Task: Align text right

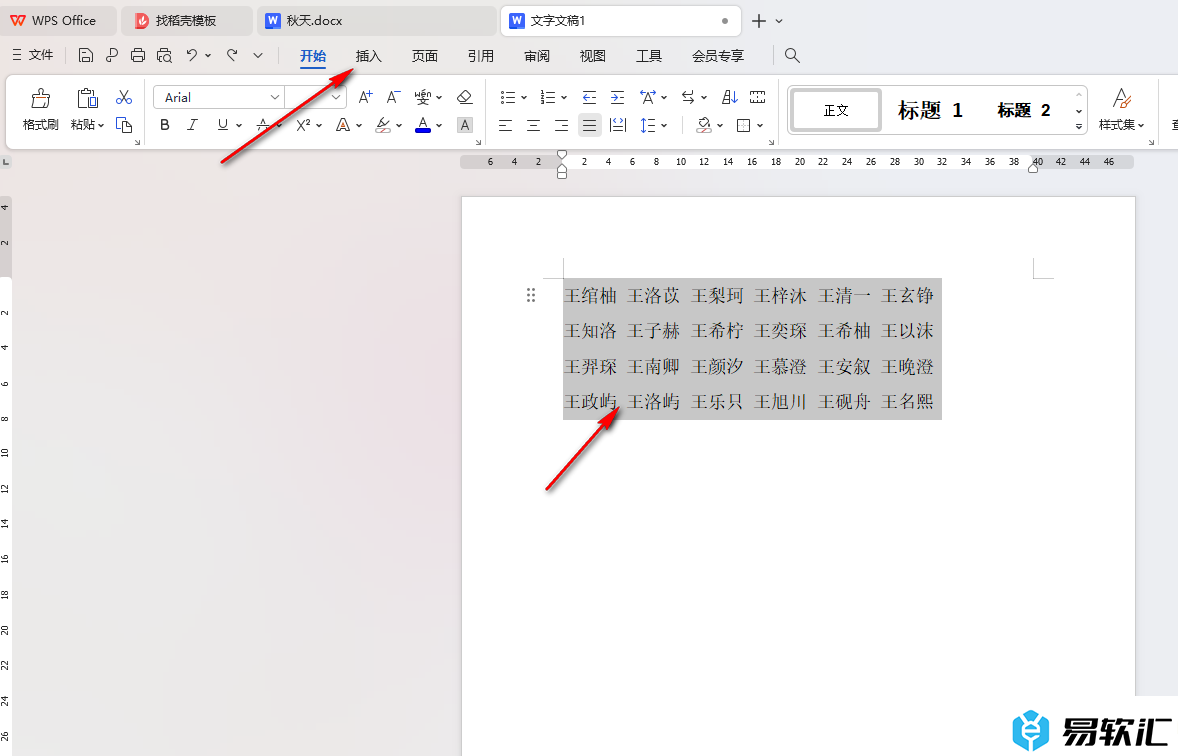Action: (x=561, y=125)
